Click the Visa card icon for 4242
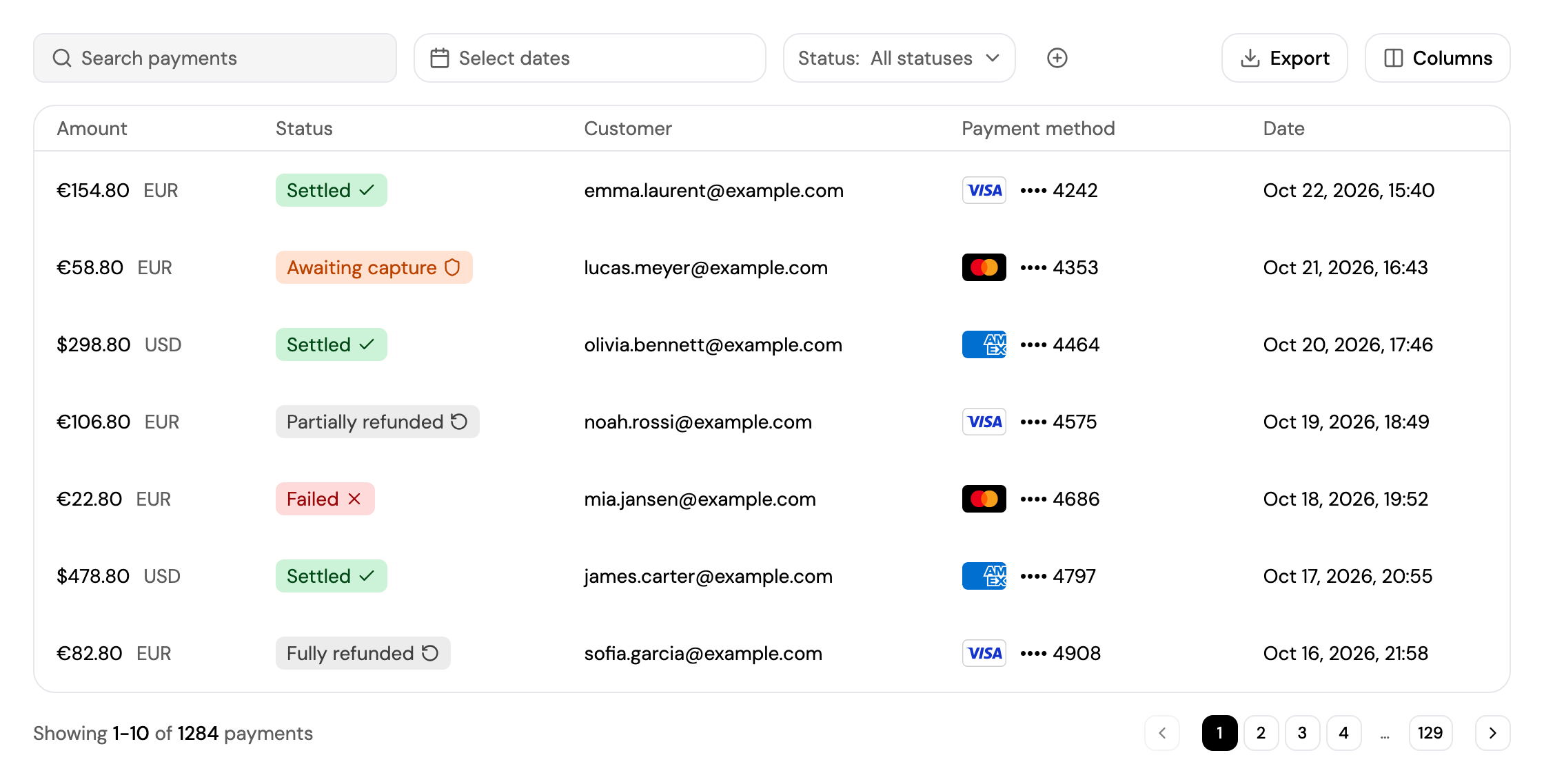1544x784 pixels. [984, 190]
